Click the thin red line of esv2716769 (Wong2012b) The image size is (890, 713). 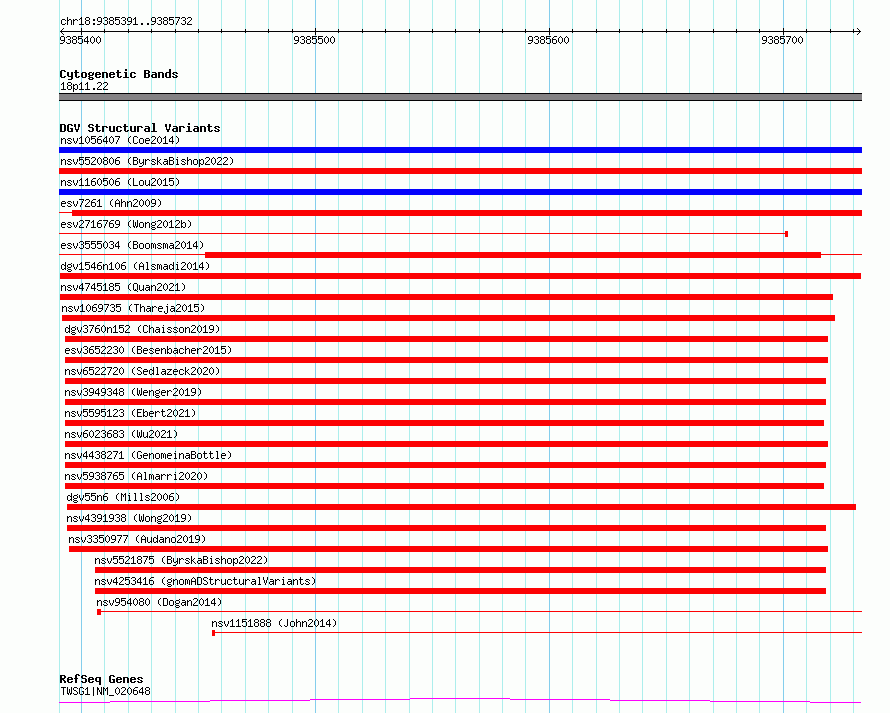tap(423, 234)
